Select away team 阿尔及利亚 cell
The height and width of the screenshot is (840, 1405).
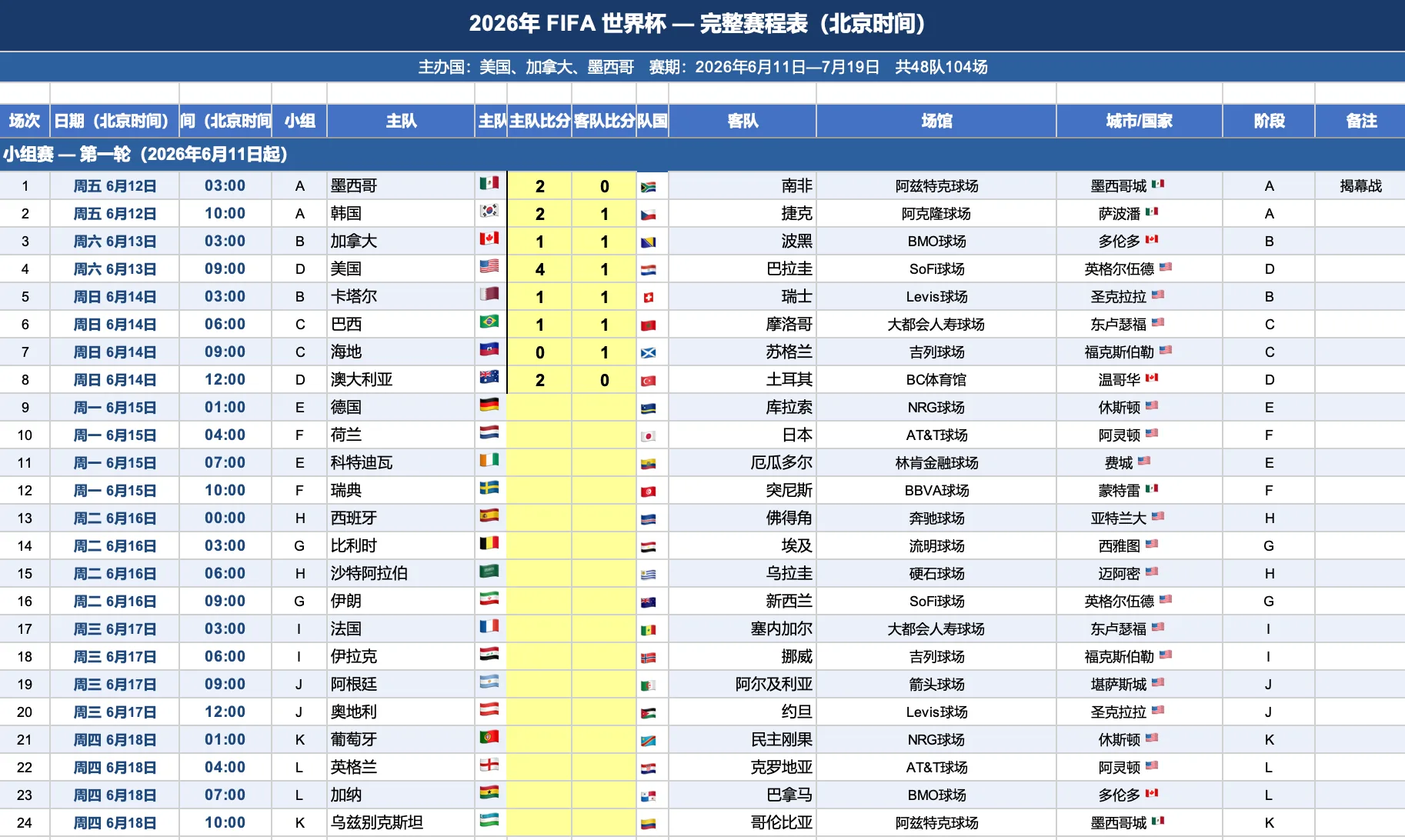pyautogui.click(x=743, y=684)
